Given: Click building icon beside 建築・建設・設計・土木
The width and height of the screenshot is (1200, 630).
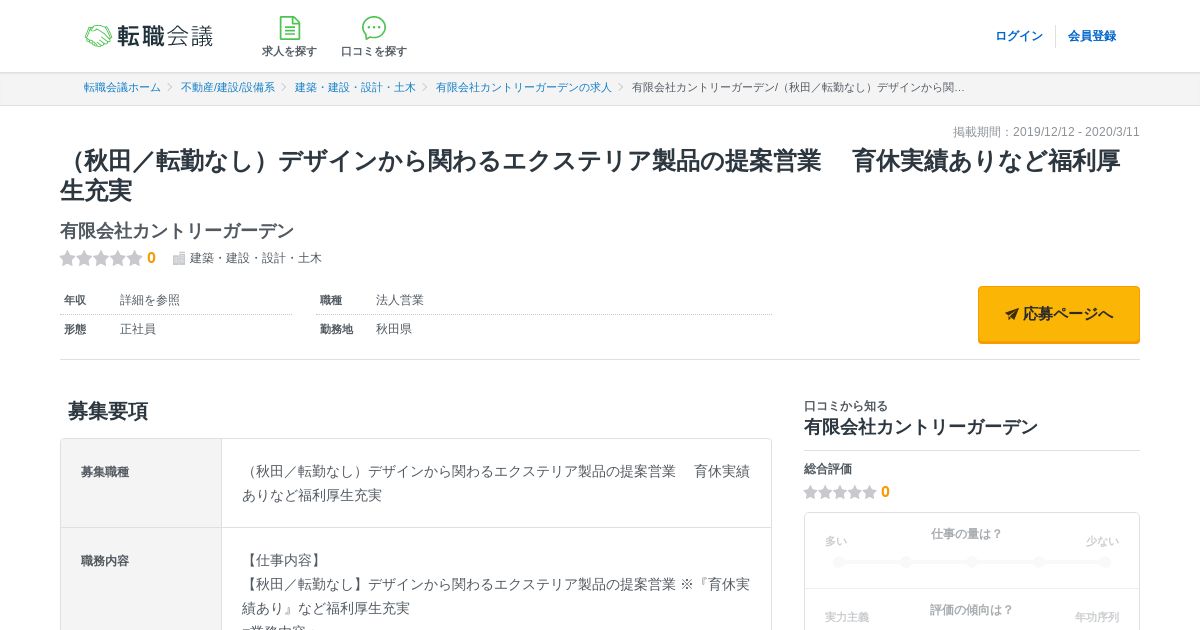Looking at the screenshot, I should tap(179, 258).
